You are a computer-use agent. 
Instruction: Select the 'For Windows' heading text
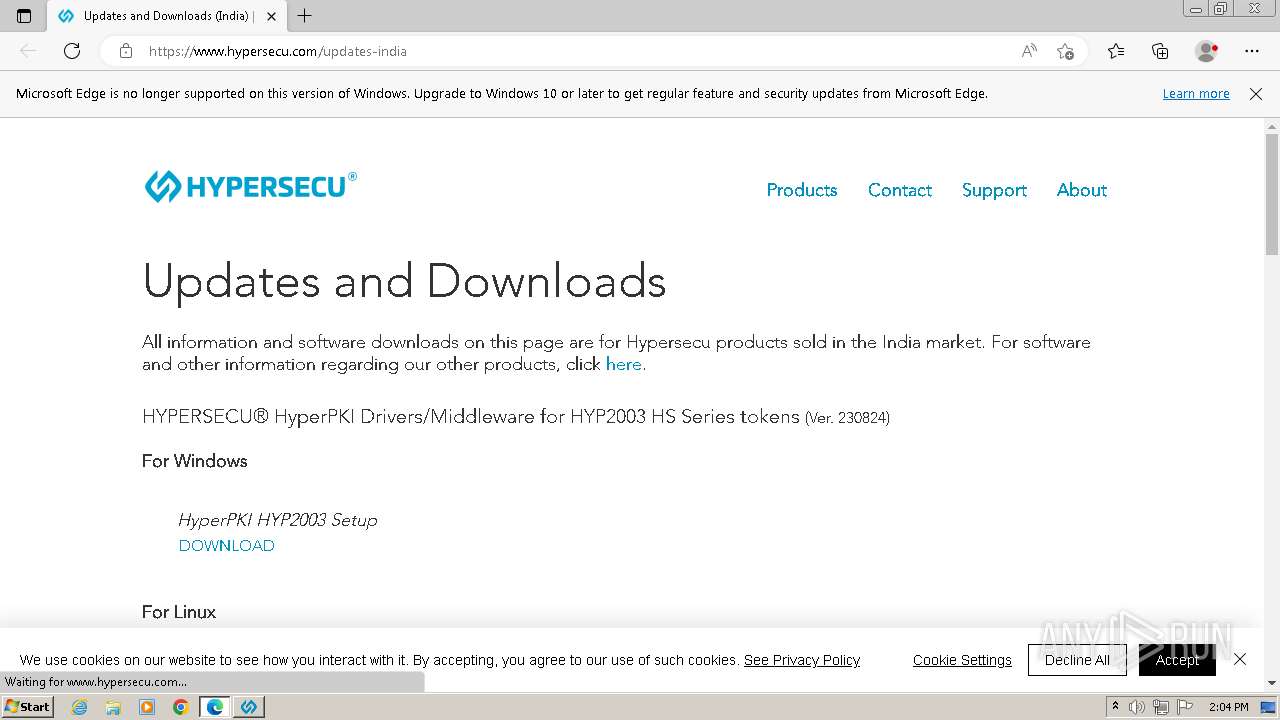[195, 461]
